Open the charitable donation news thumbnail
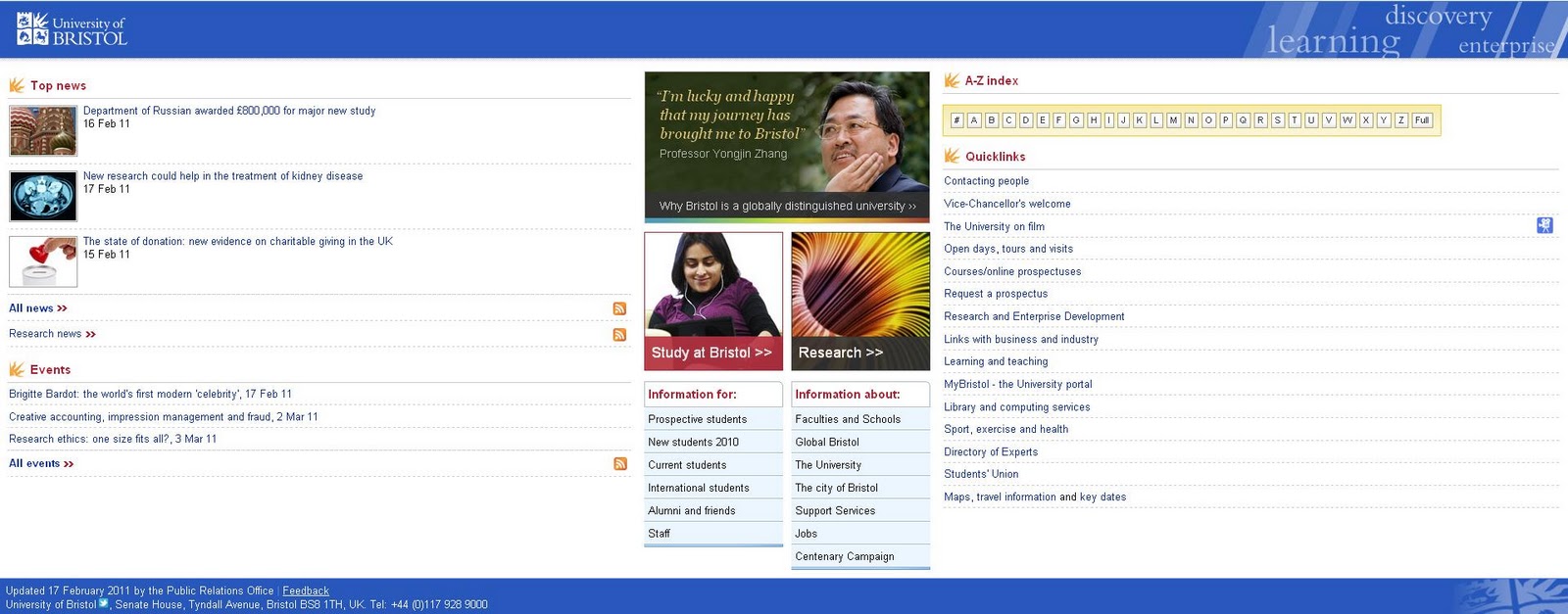The width and height of the screenshot is (1568, 614). click(43, 261)
